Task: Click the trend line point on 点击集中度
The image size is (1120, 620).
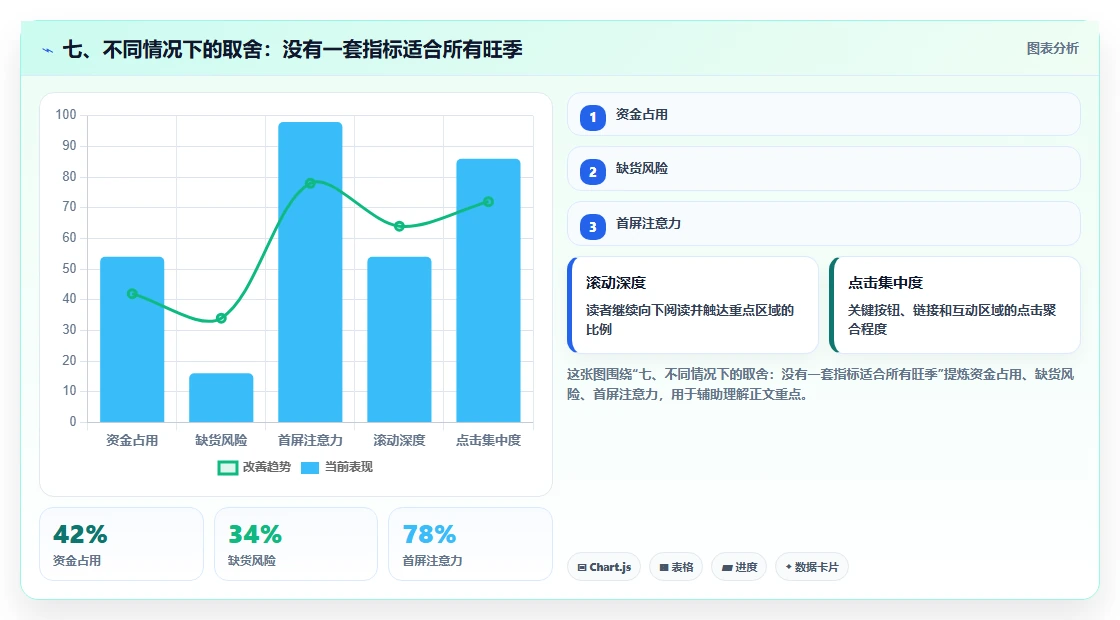Action: (489, 202)
